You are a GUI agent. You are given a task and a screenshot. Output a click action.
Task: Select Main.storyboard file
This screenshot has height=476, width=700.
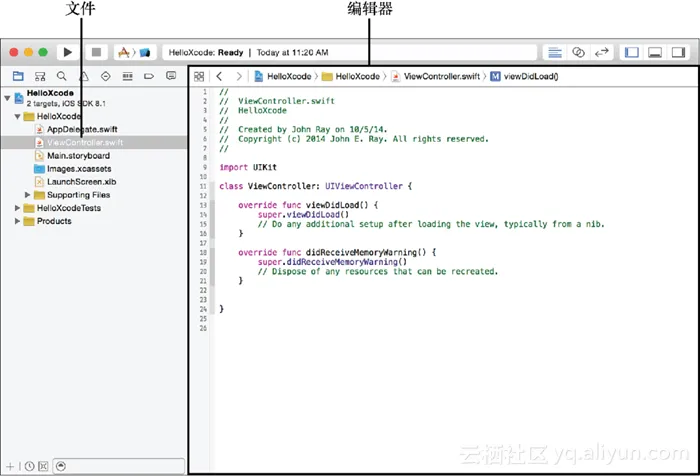pos(72,156)
